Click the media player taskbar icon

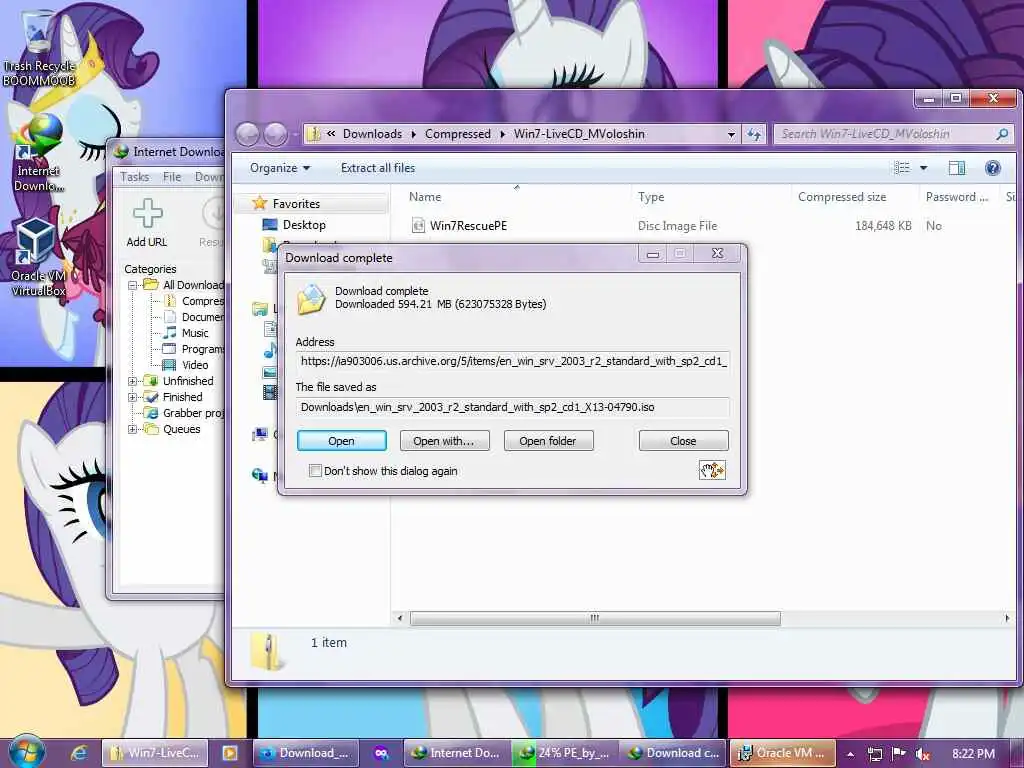click(x=230, y=753)
